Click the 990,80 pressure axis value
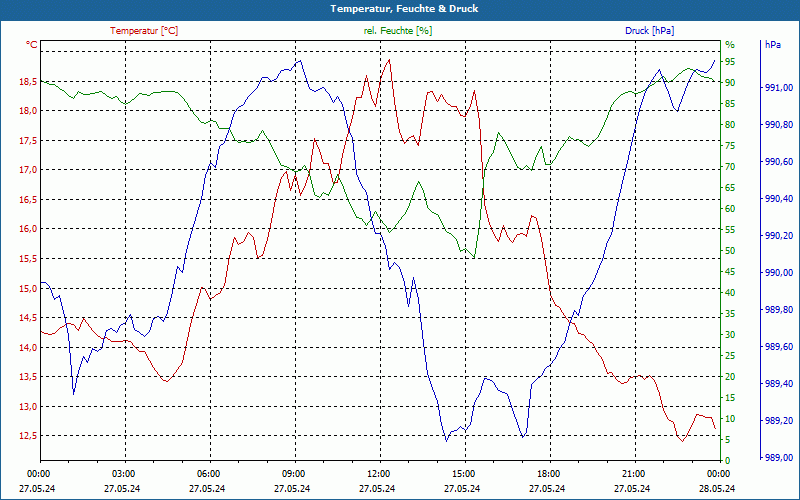 pos(779,125)
